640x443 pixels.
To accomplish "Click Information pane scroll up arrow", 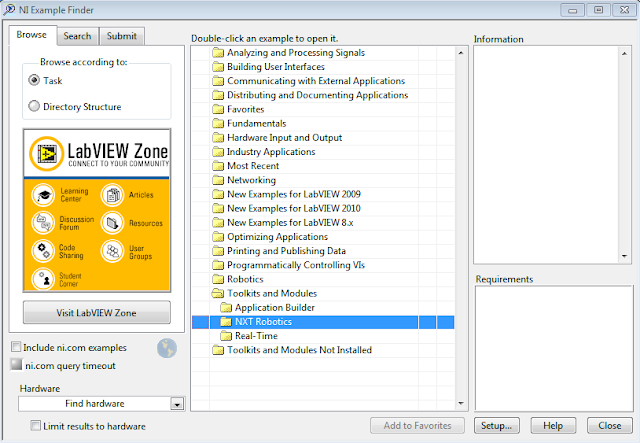I will coord(624,53).
